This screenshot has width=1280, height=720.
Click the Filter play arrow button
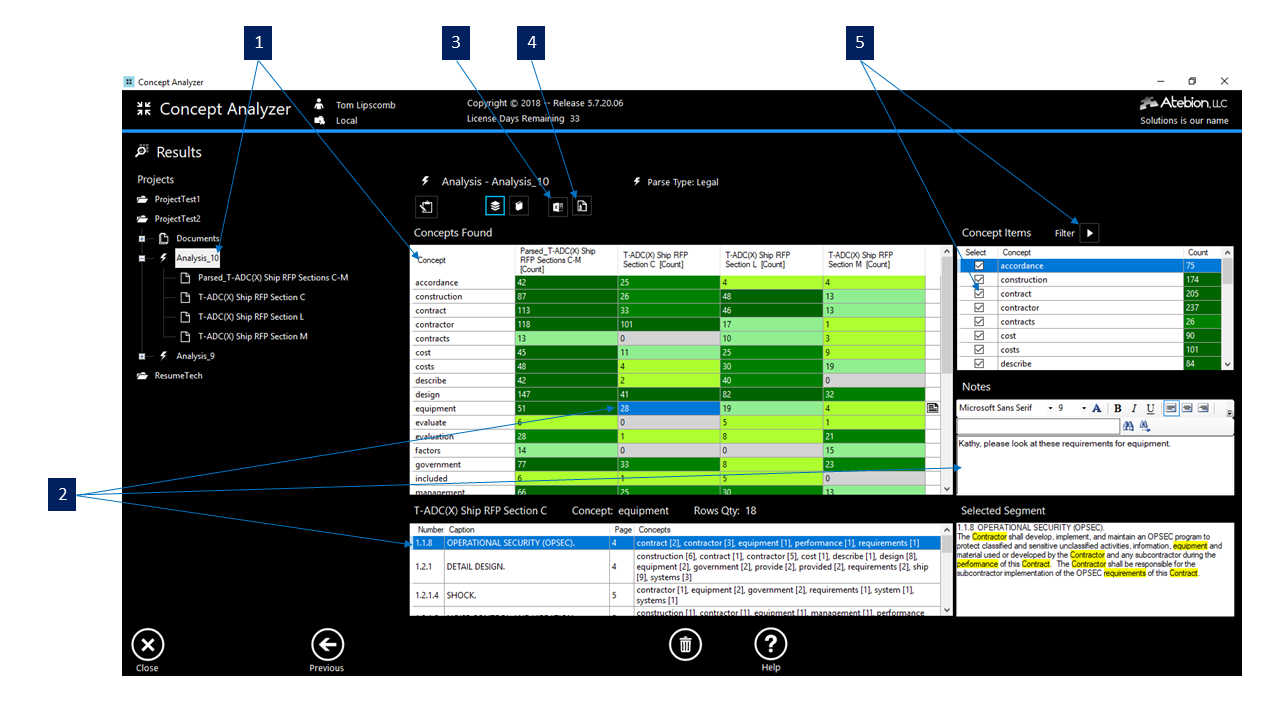pos(1090,233)
